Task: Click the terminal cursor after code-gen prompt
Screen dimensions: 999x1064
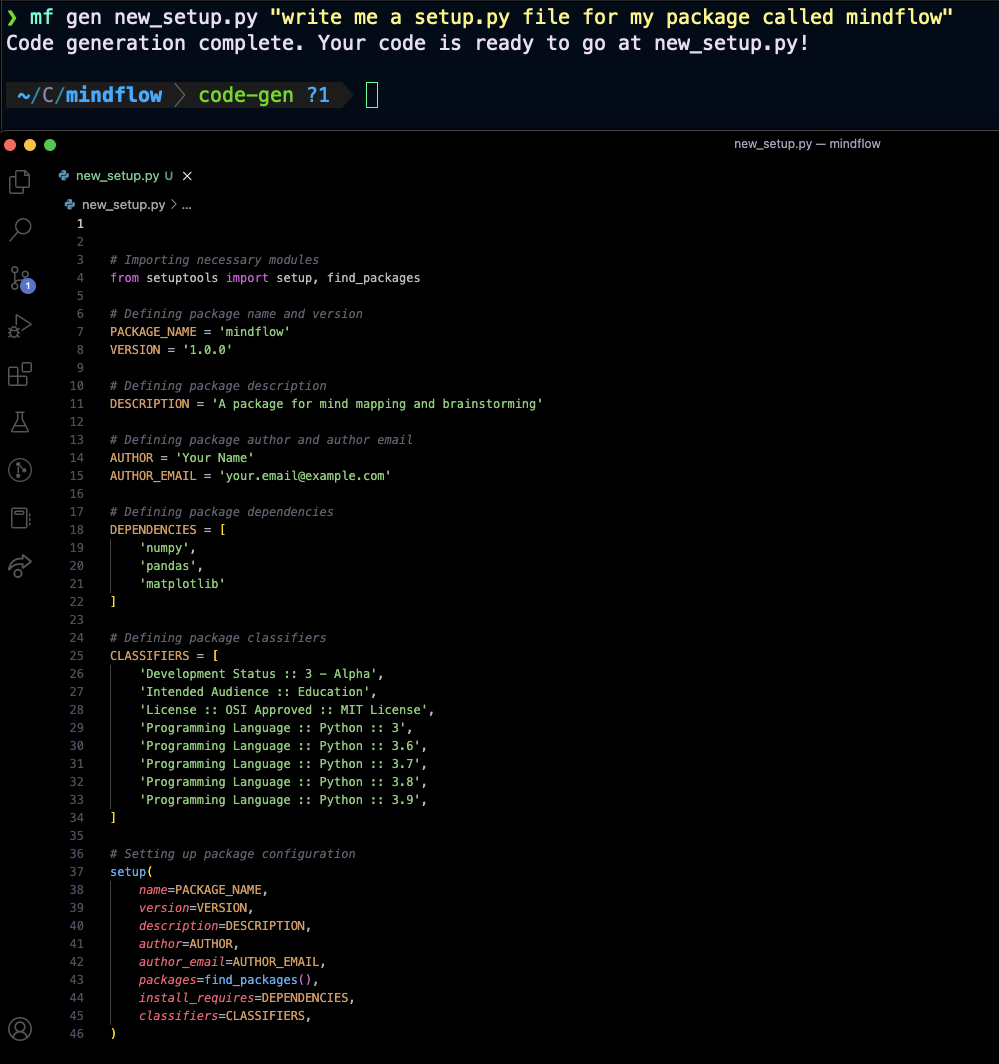Action: click(x=372, y=96)
